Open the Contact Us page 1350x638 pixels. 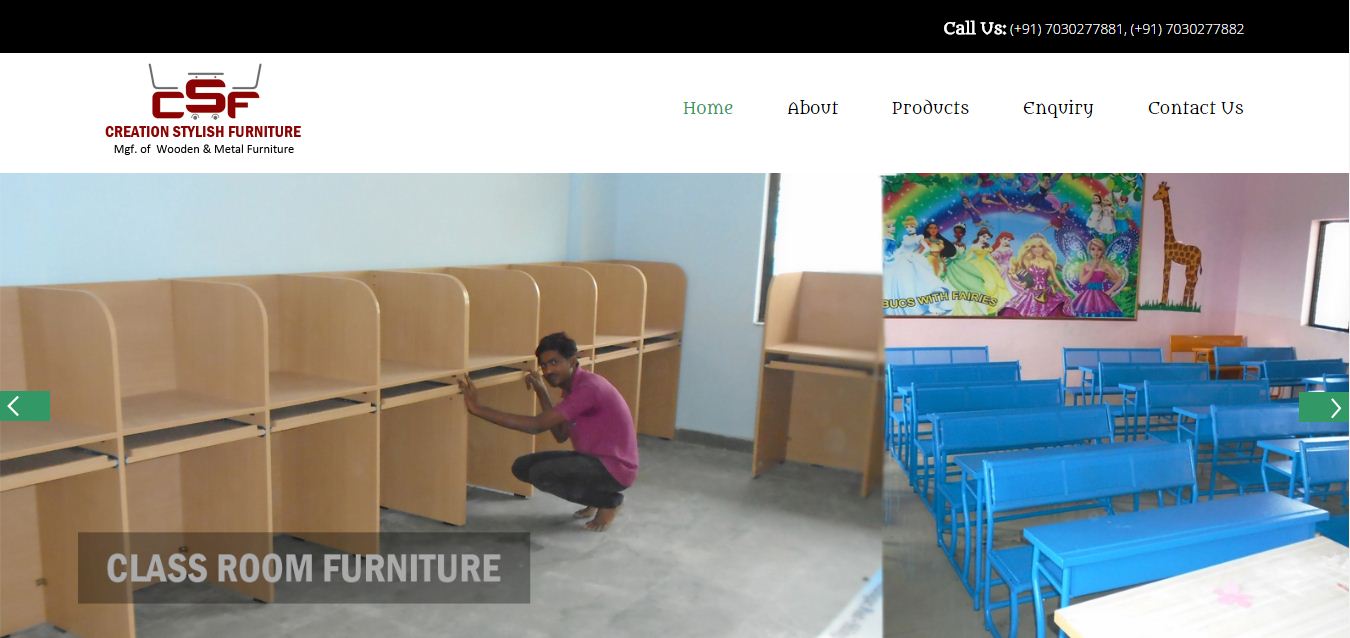pos(1195,108)
